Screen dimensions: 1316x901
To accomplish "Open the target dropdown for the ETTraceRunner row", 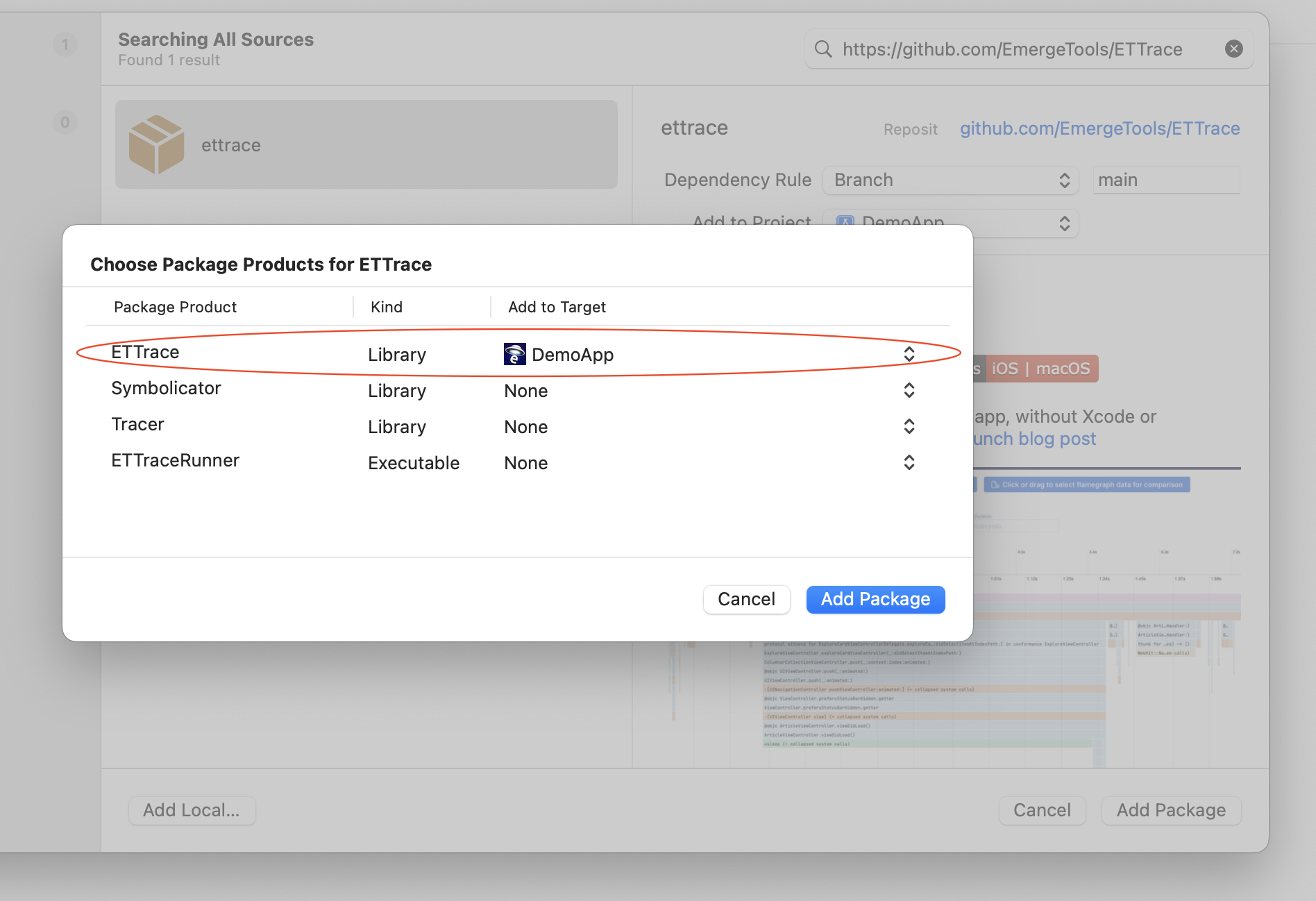I will 909,462.
